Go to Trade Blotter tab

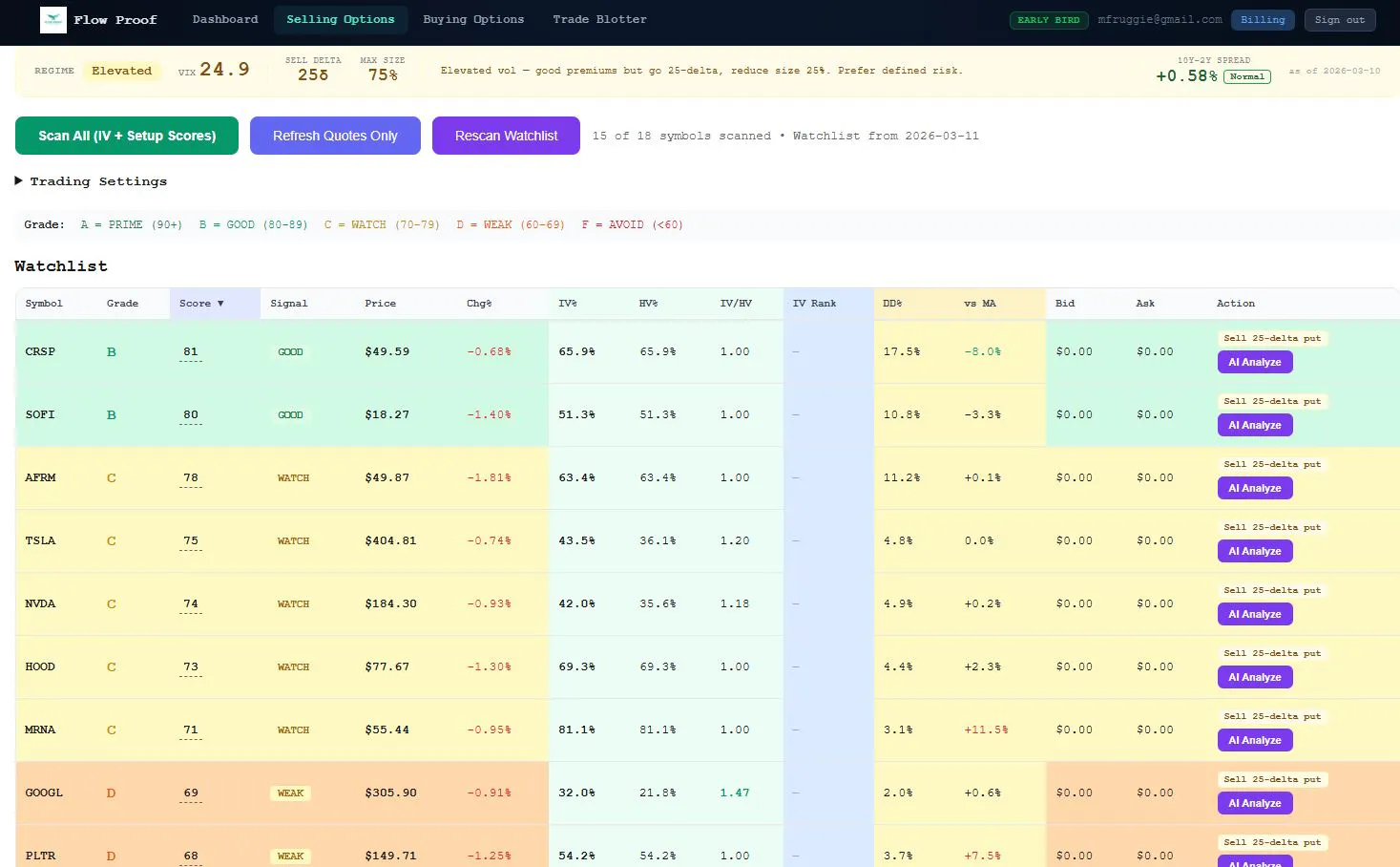click(599, 19)
